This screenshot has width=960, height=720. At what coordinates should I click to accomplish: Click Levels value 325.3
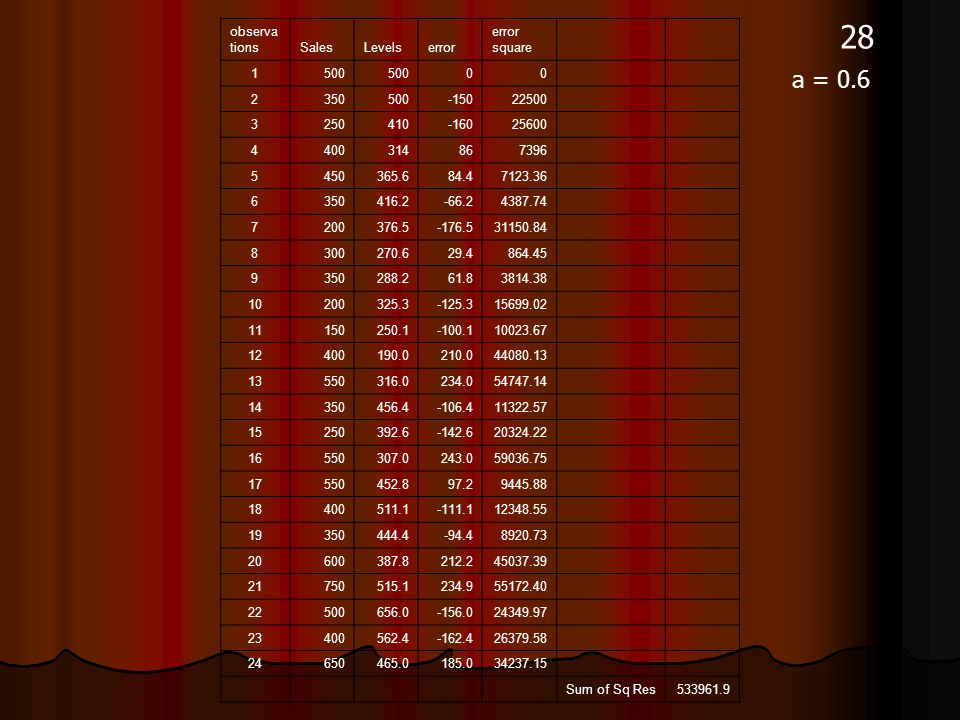[x=392, y=304]
